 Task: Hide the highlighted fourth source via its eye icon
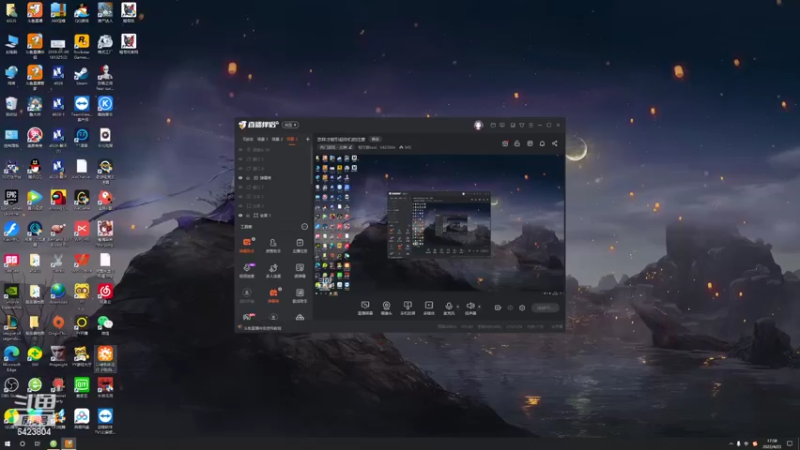click(241, 178)
